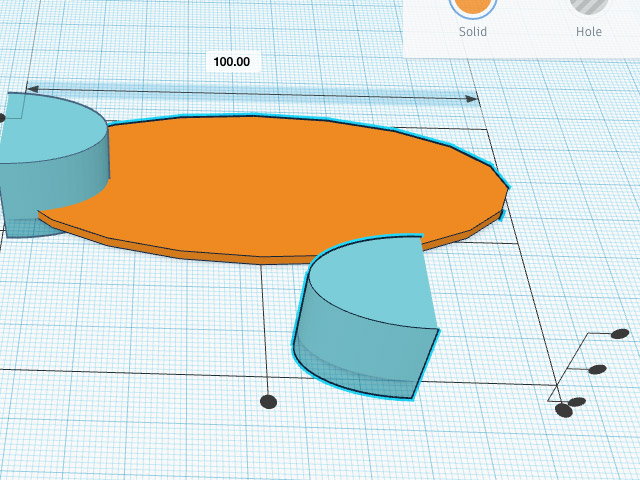This screenshot has width=640, height=480.
Task: Select topmost black handle on right-side ruler bracket
Action: (x=621, y=332)
